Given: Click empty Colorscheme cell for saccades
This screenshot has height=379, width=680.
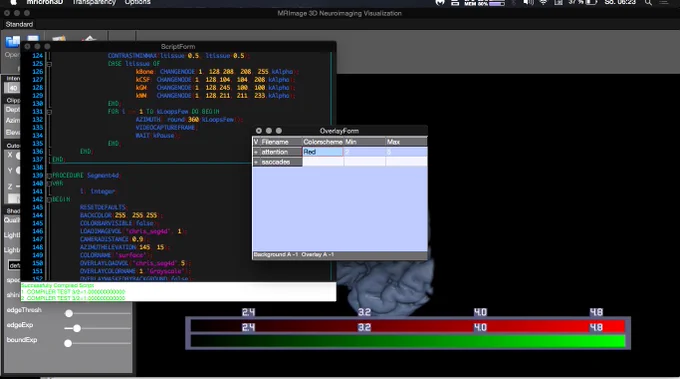Looking at the screenshot, I should click(x=323, y=162).
